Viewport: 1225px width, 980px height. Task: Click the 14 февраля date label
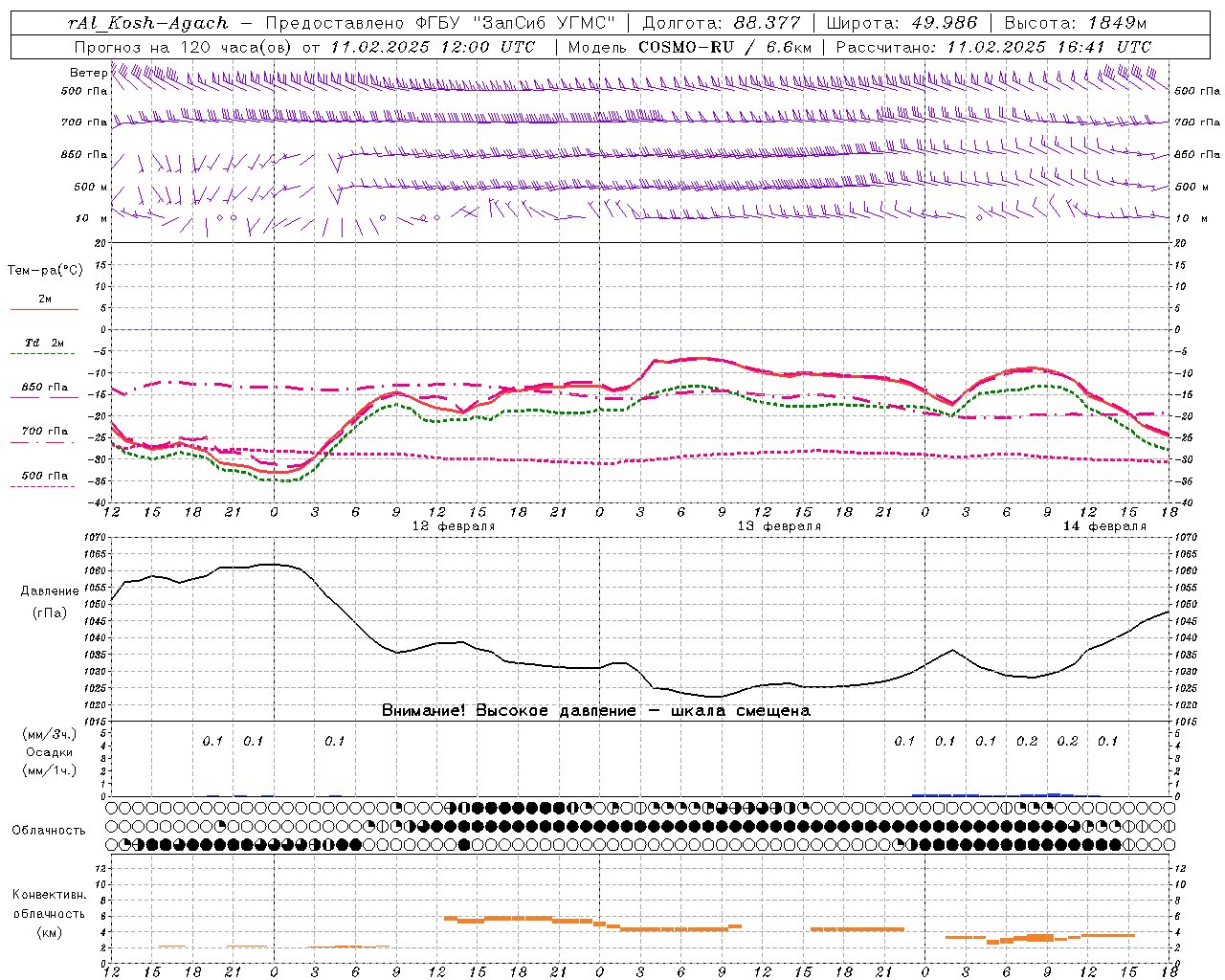coord(1104,526)
